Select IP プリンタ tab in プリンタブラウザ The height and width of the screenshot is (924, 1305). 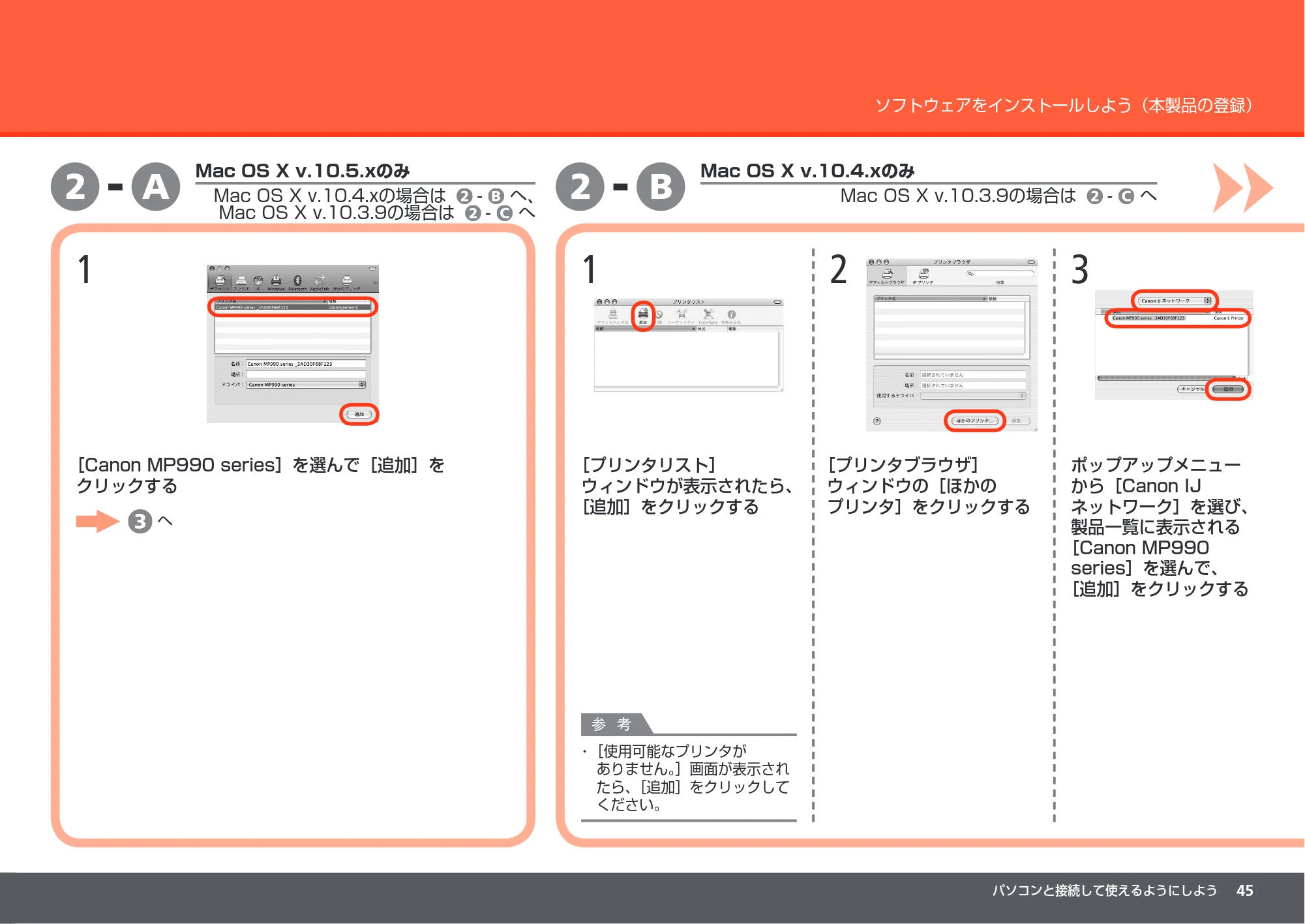point(923,276)
